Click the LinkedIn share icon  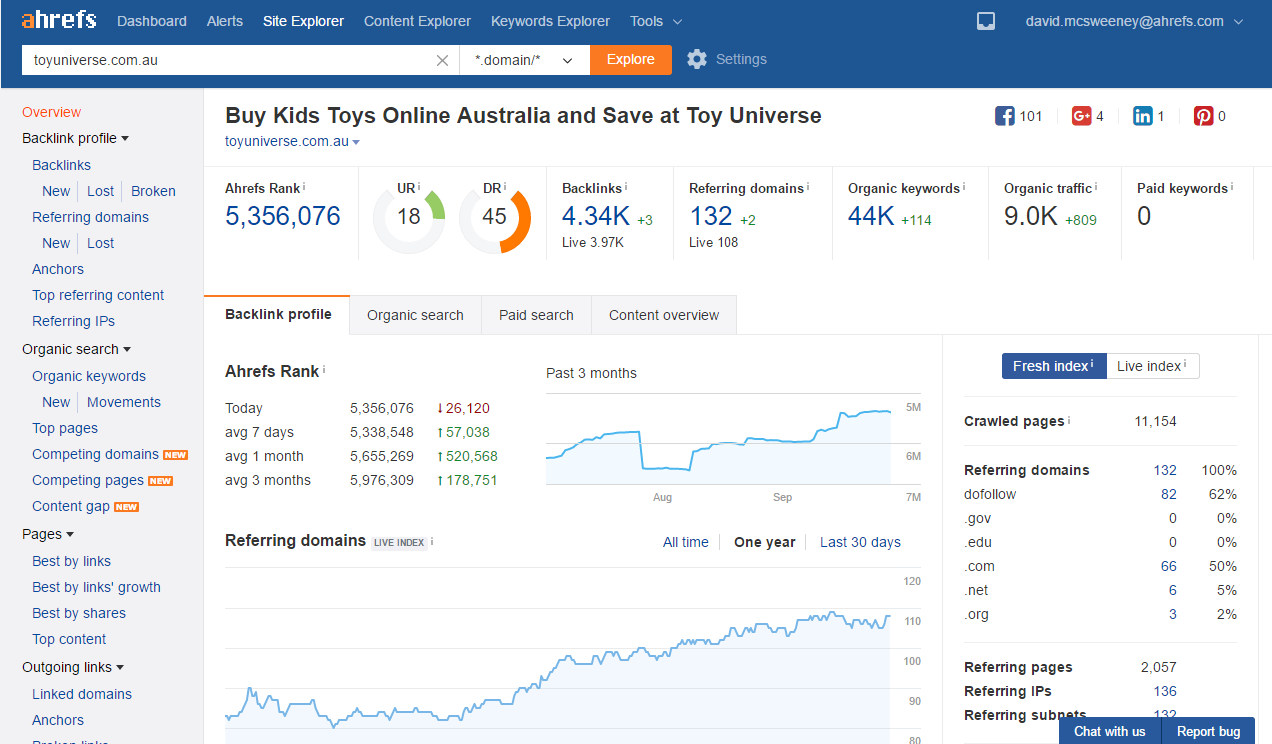tap(1142, 116)
